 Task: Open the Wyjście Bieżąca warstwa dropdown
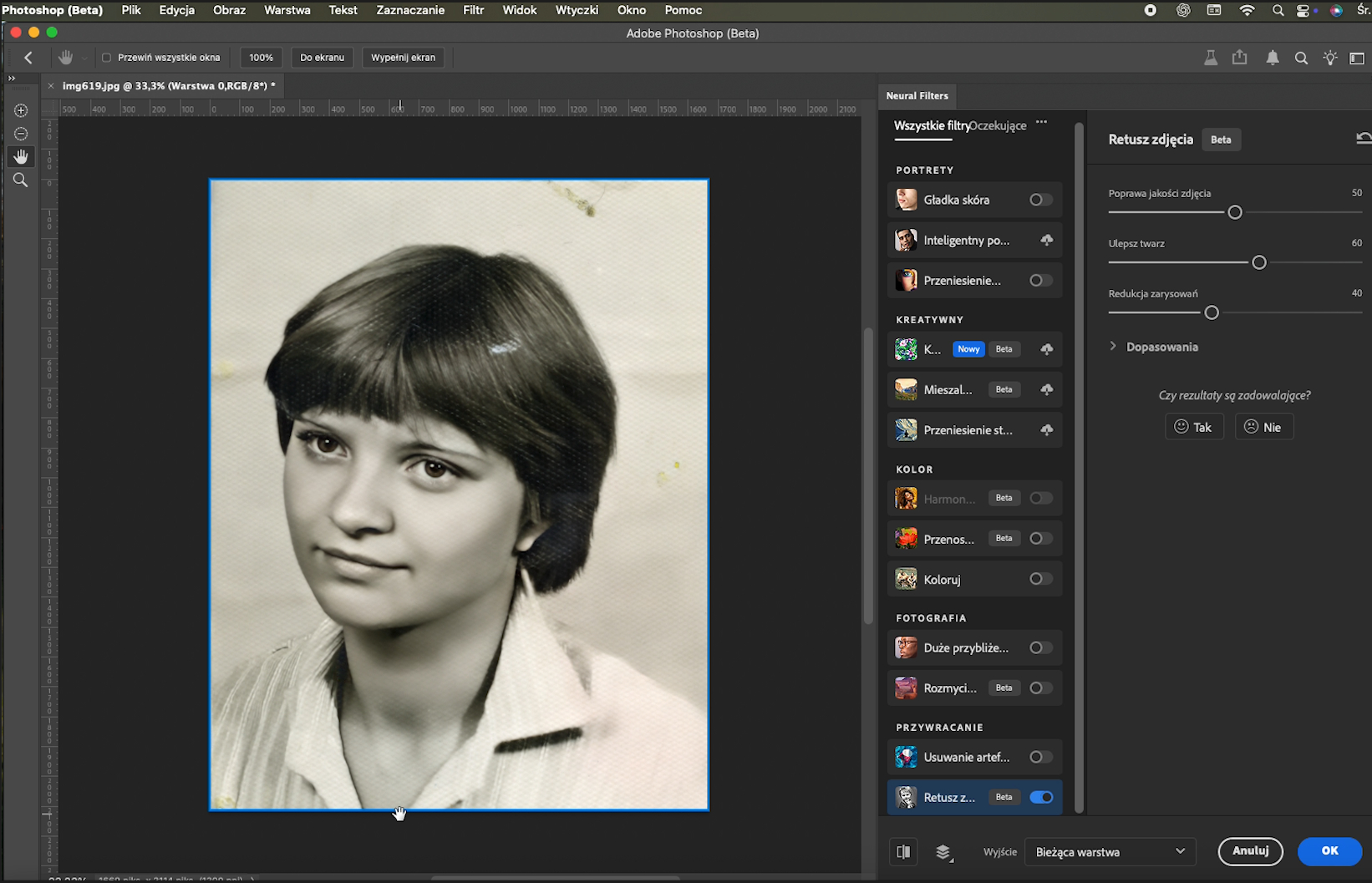1110,851
